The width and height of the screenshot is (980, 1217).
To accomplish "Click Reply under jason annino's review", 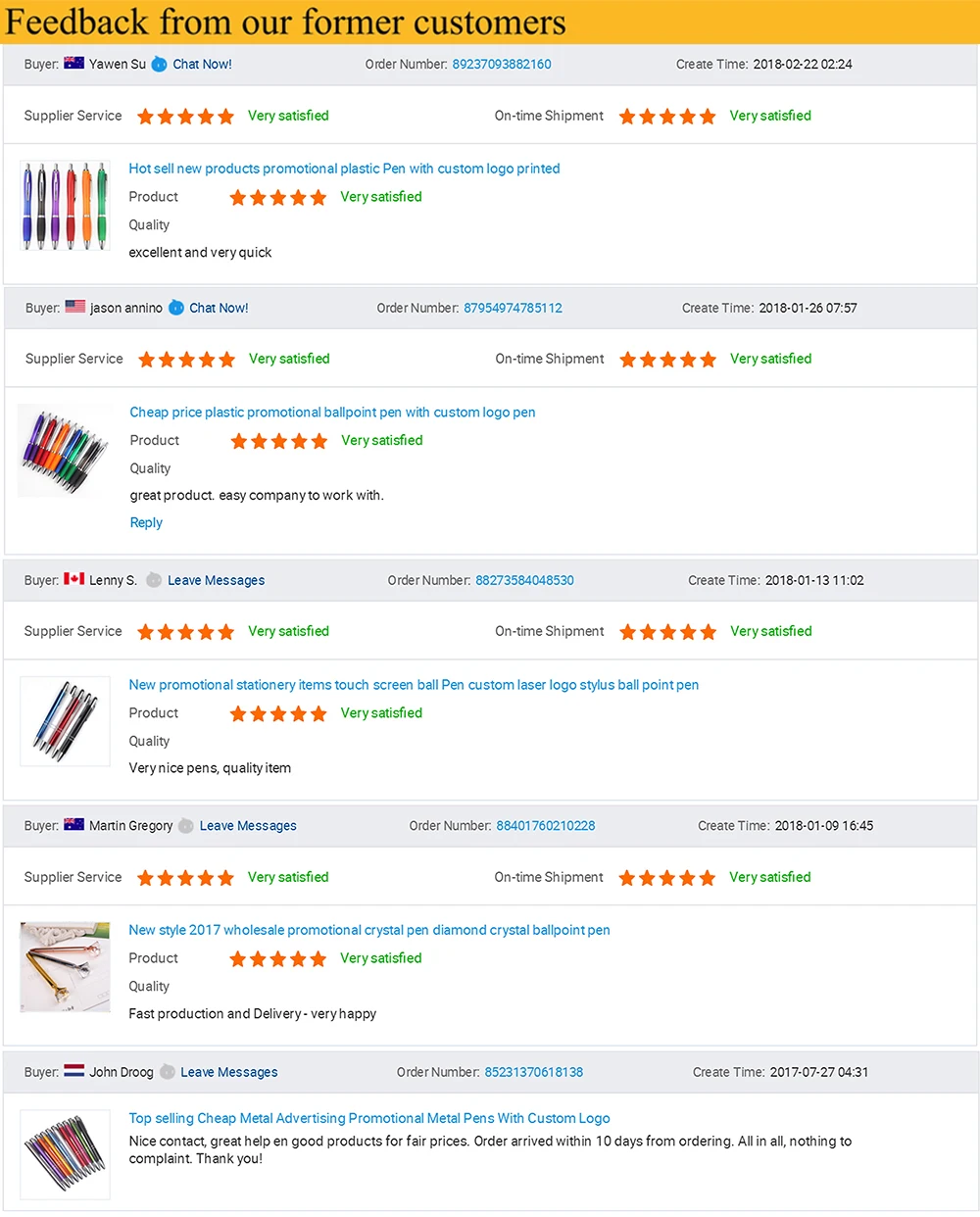I will click(146, 523).
